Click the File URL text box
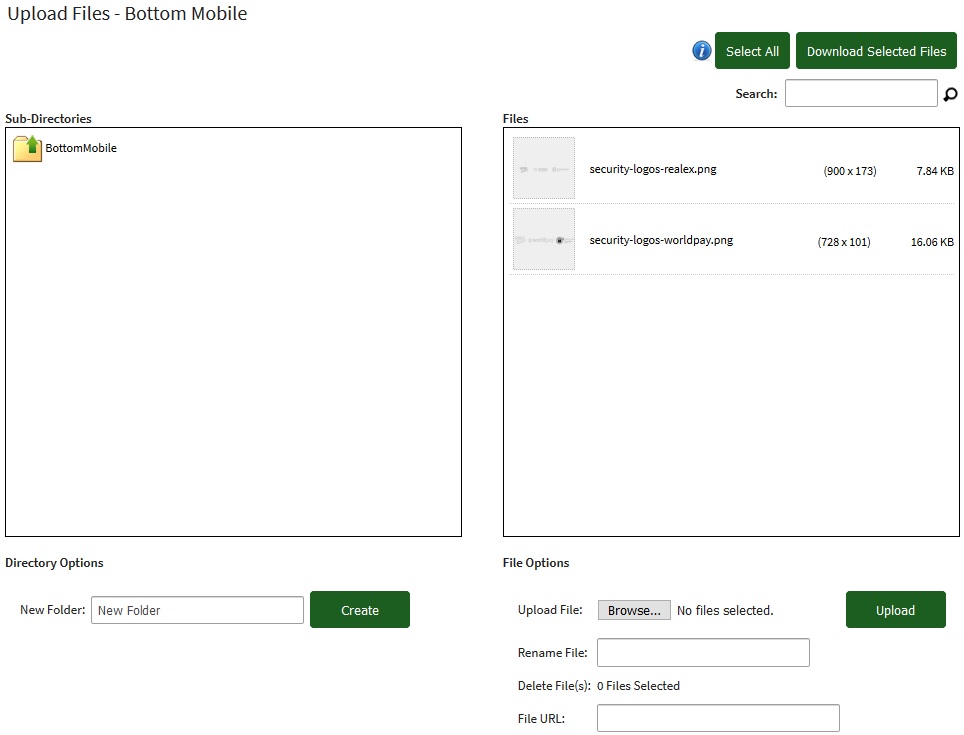Screen dimensions: 964x735 [x=718, y=718]
